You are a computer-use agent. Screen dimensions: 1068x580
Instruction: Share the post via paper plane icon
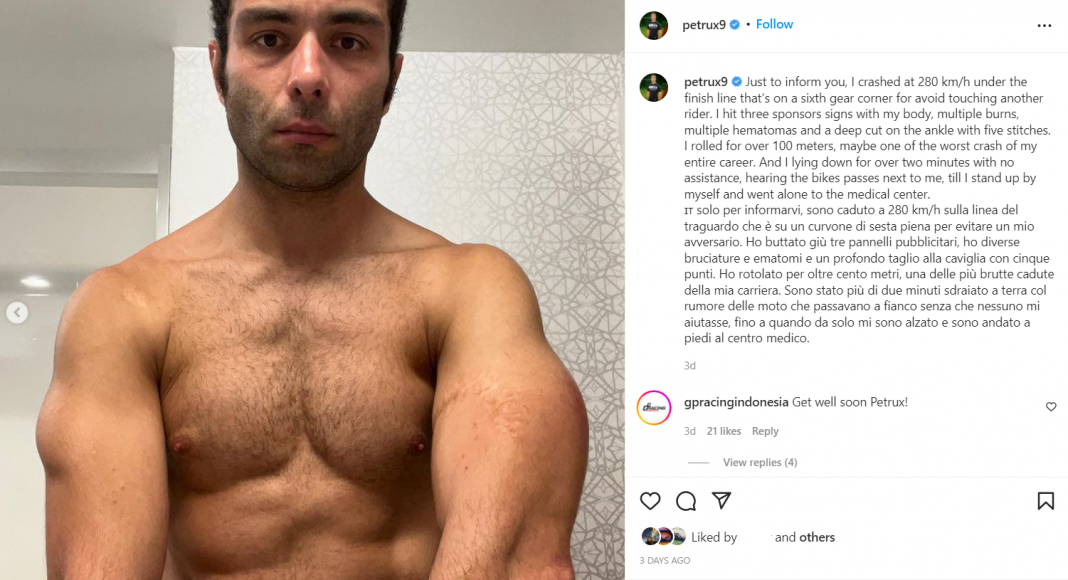(x=721, y=500)
